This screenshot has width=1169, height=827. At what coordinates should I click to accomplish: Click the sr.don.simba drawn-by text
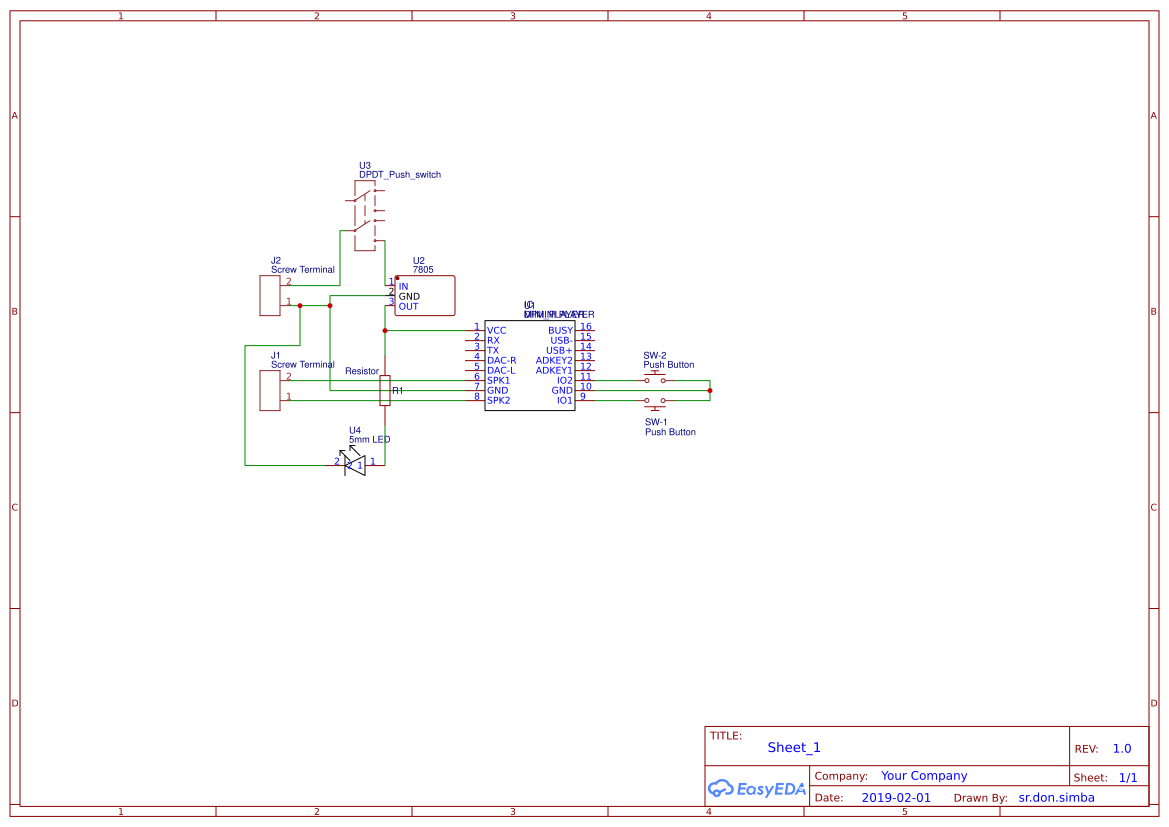1055,797
